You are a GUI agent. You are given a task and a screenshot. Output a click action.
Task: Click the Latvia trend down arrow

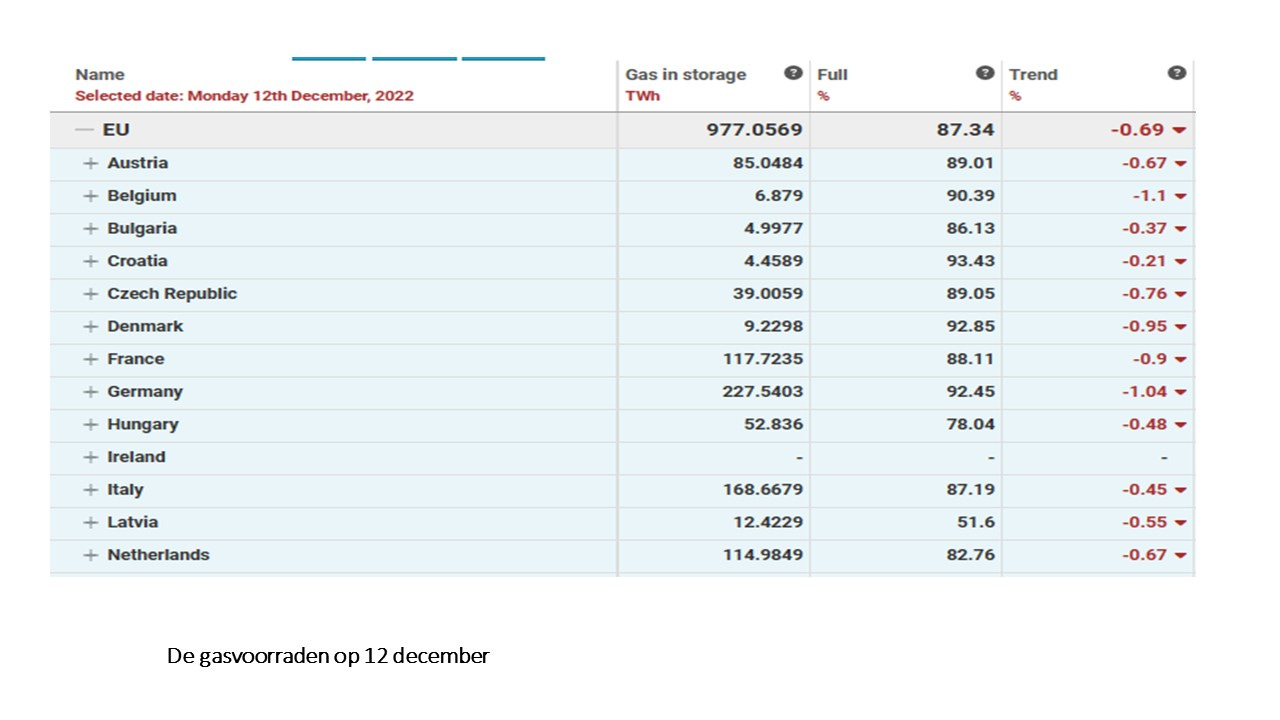pyautogui.click(x=1180, y=523)
